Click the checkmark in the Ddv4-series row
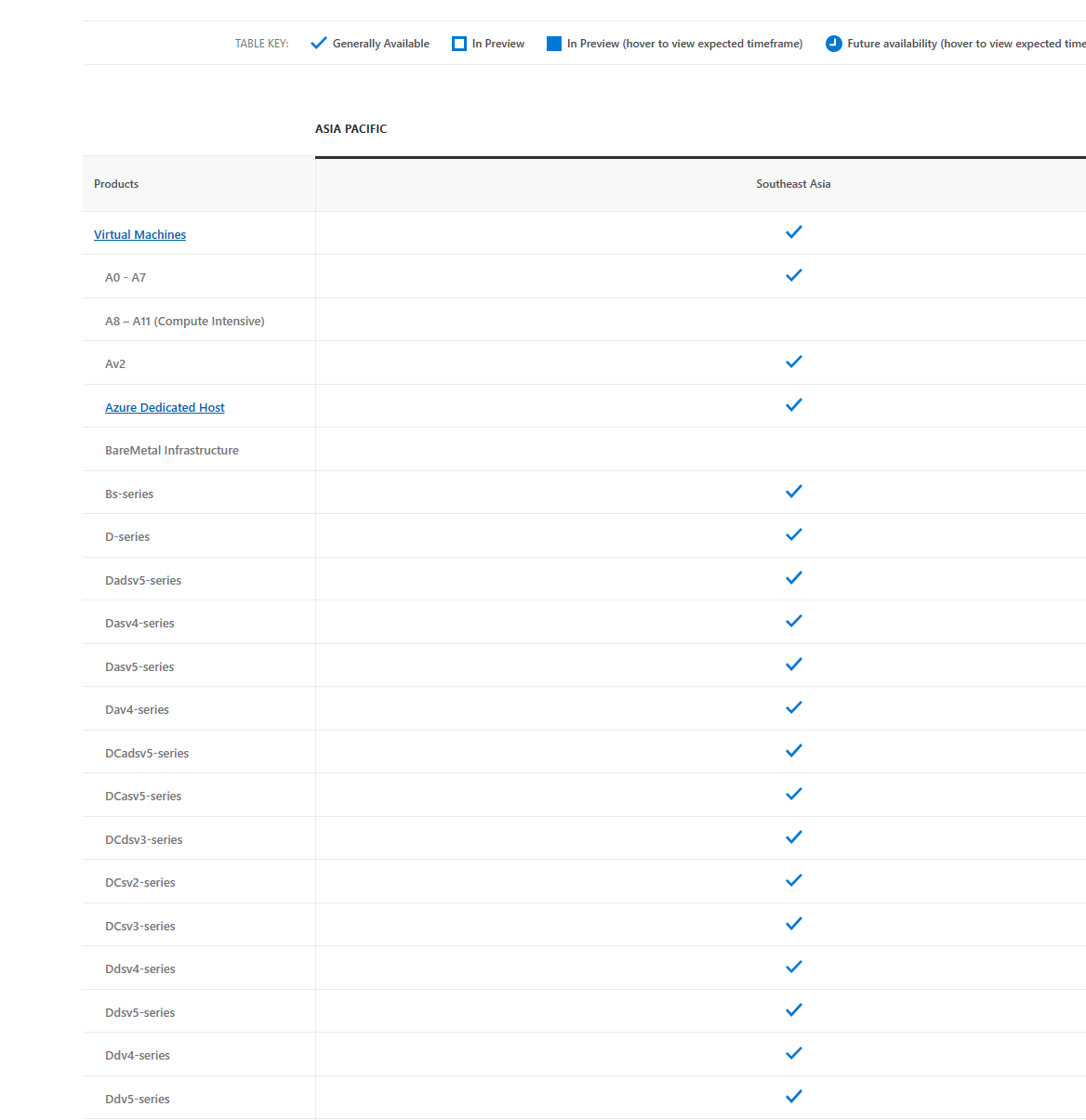 pos(794,1053)
